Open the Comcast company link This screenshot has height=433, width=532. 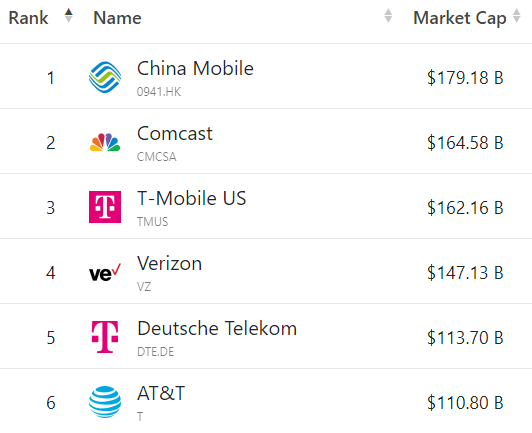pos(175,133)
